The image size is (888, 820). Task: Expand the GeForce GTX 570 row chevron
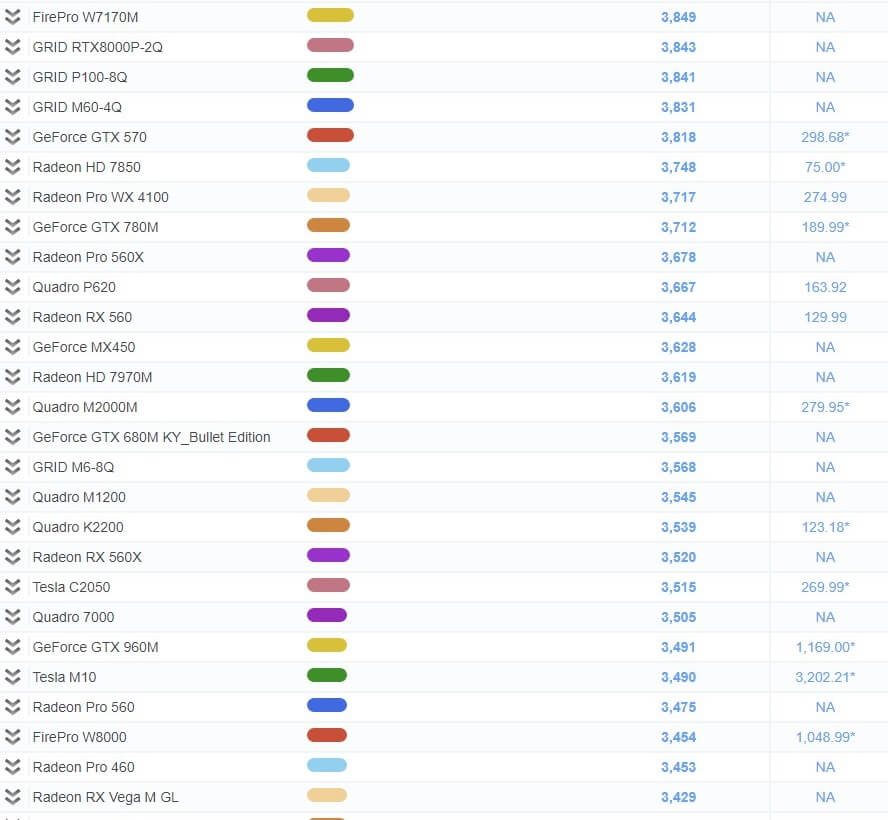tap(12, 137)
